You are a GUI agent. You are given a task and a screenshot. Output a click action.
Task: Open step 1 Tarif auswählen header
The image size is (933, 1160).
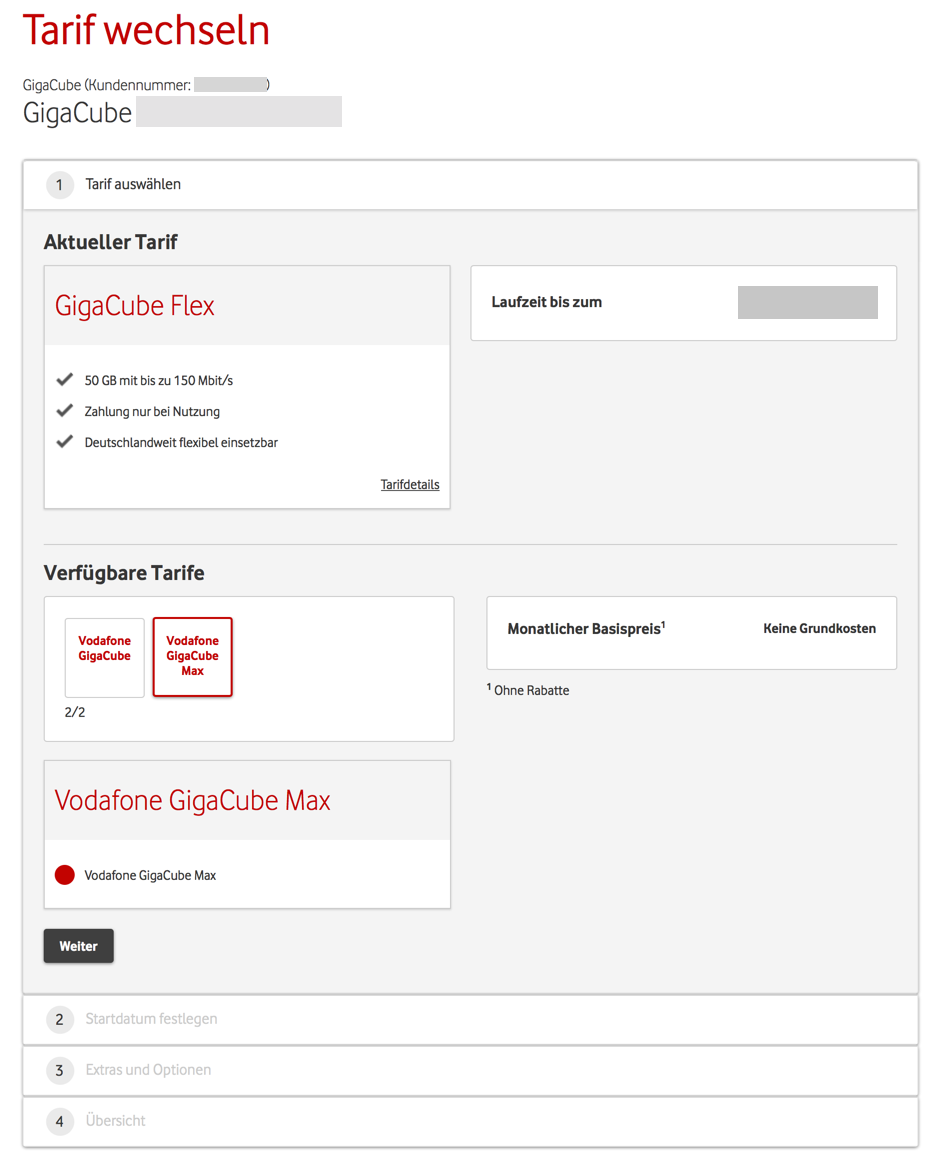471,185
